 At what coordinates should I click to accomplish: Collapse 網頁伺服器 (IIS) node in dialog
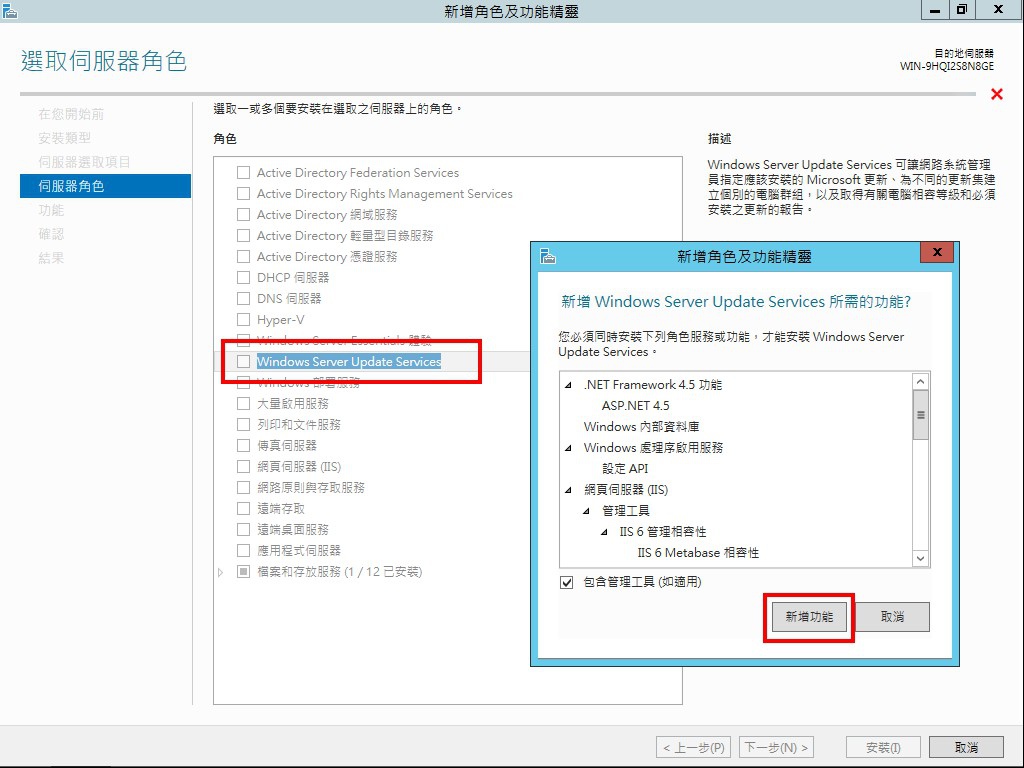tap(568, 490)
